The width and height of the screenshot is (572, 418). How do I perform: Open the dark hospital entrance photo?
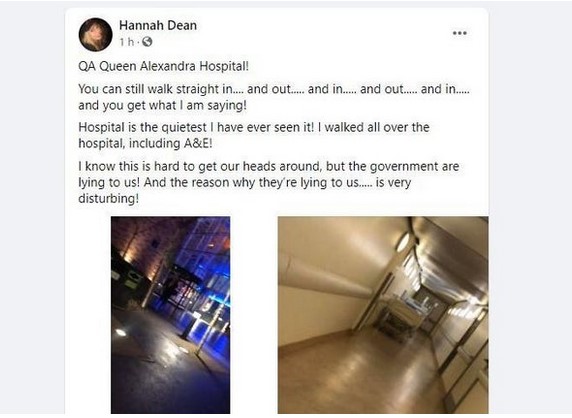pos(170,315)
